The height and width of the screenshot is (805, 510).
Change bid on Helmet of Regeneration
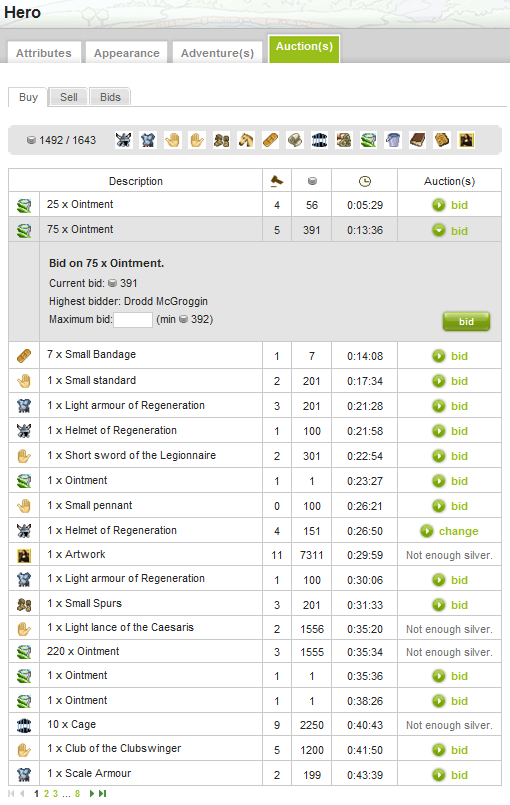pyautogui.click(x=450, y=531)
